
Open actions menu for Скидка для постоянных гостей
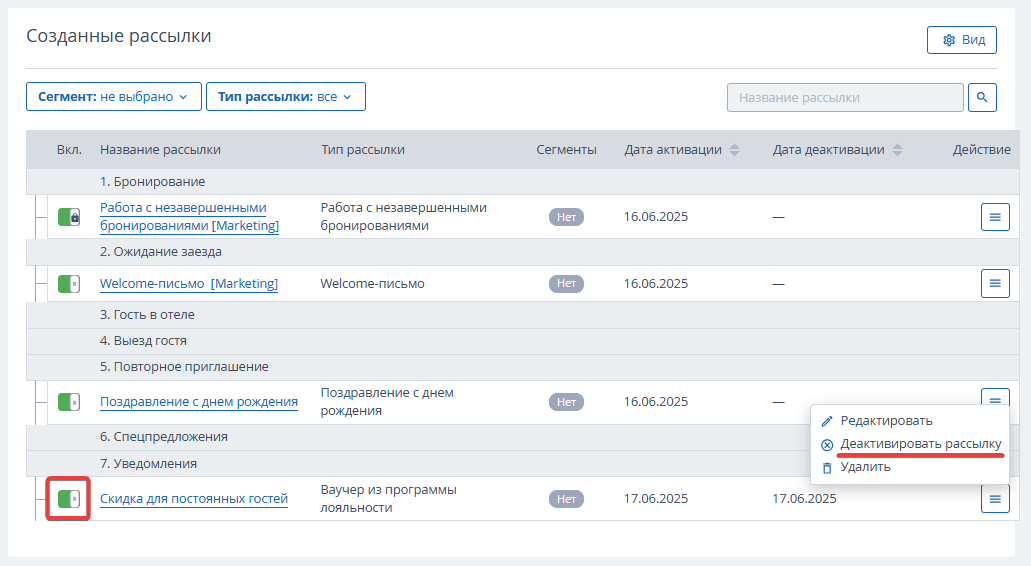click(995, 499)
